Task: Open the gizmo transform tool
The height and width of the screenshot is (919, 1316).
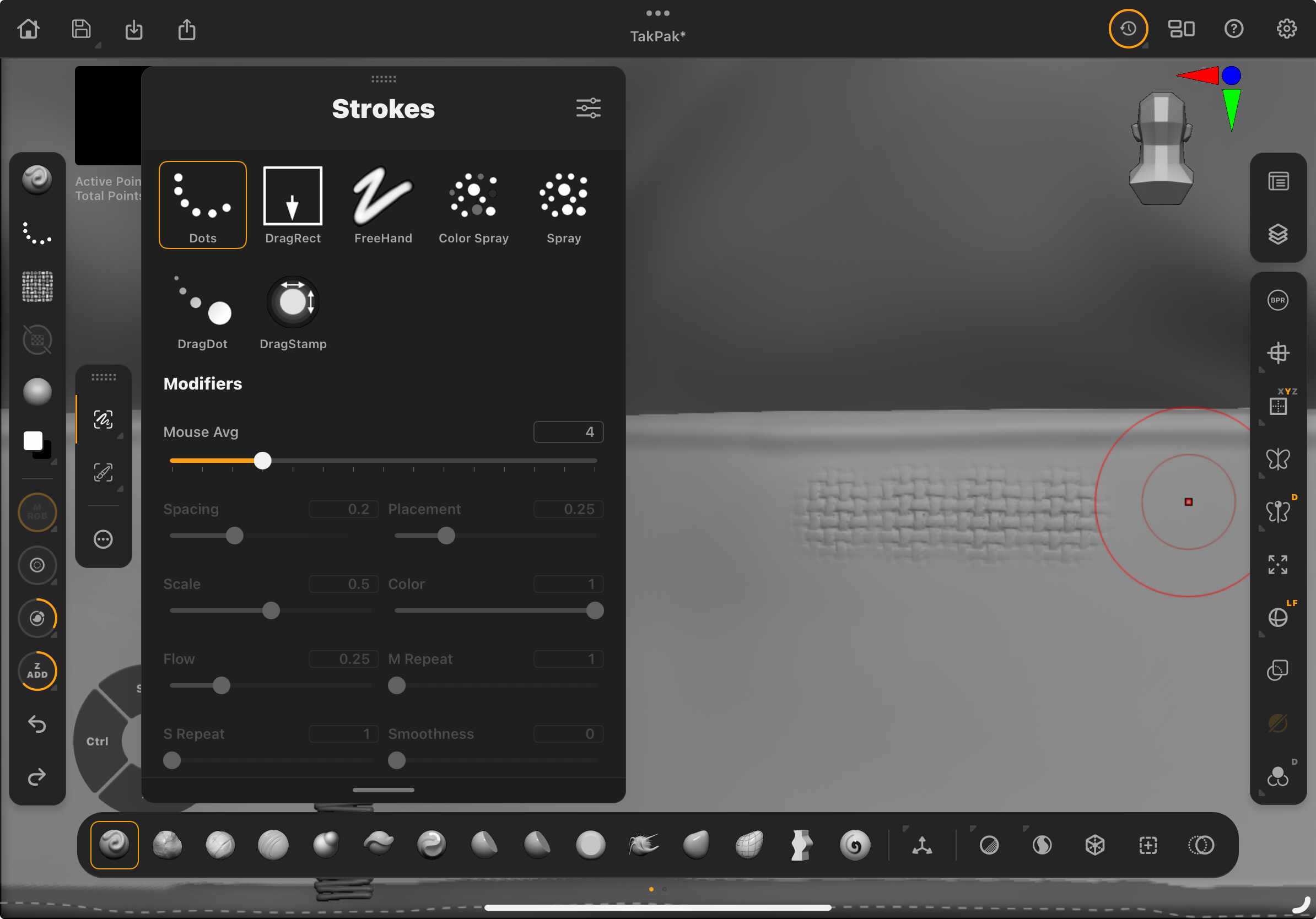Action: (x=921, y=845)
